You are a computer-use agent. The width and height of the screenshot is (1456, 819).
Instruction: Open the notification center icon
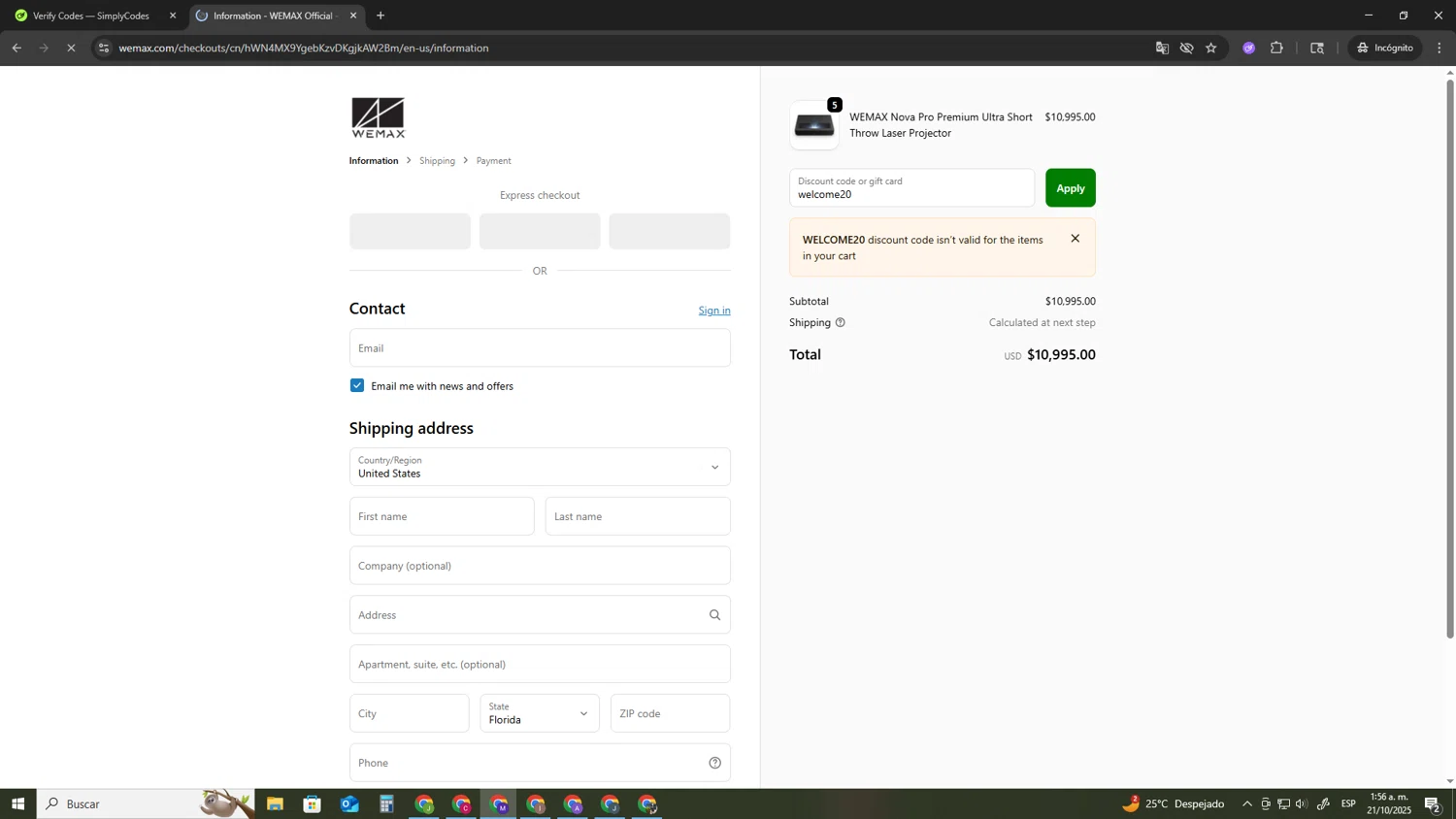[1433, 803]
